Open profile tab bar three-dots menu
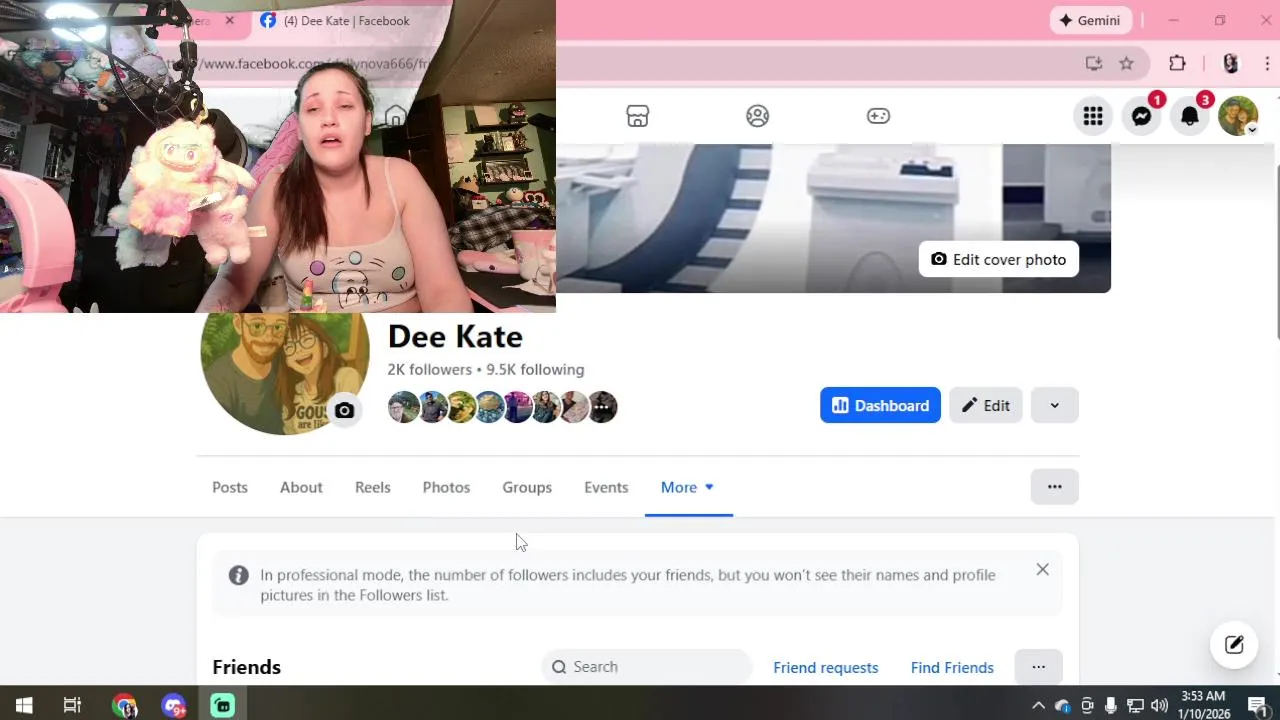This screenshot has height=720, width=1280. (1054, 486)
